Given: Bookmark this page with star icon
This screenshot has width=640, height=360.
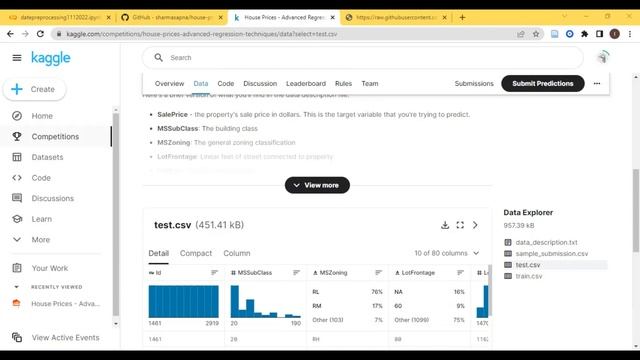Looking at the screenshot, I should coord(536,34).
